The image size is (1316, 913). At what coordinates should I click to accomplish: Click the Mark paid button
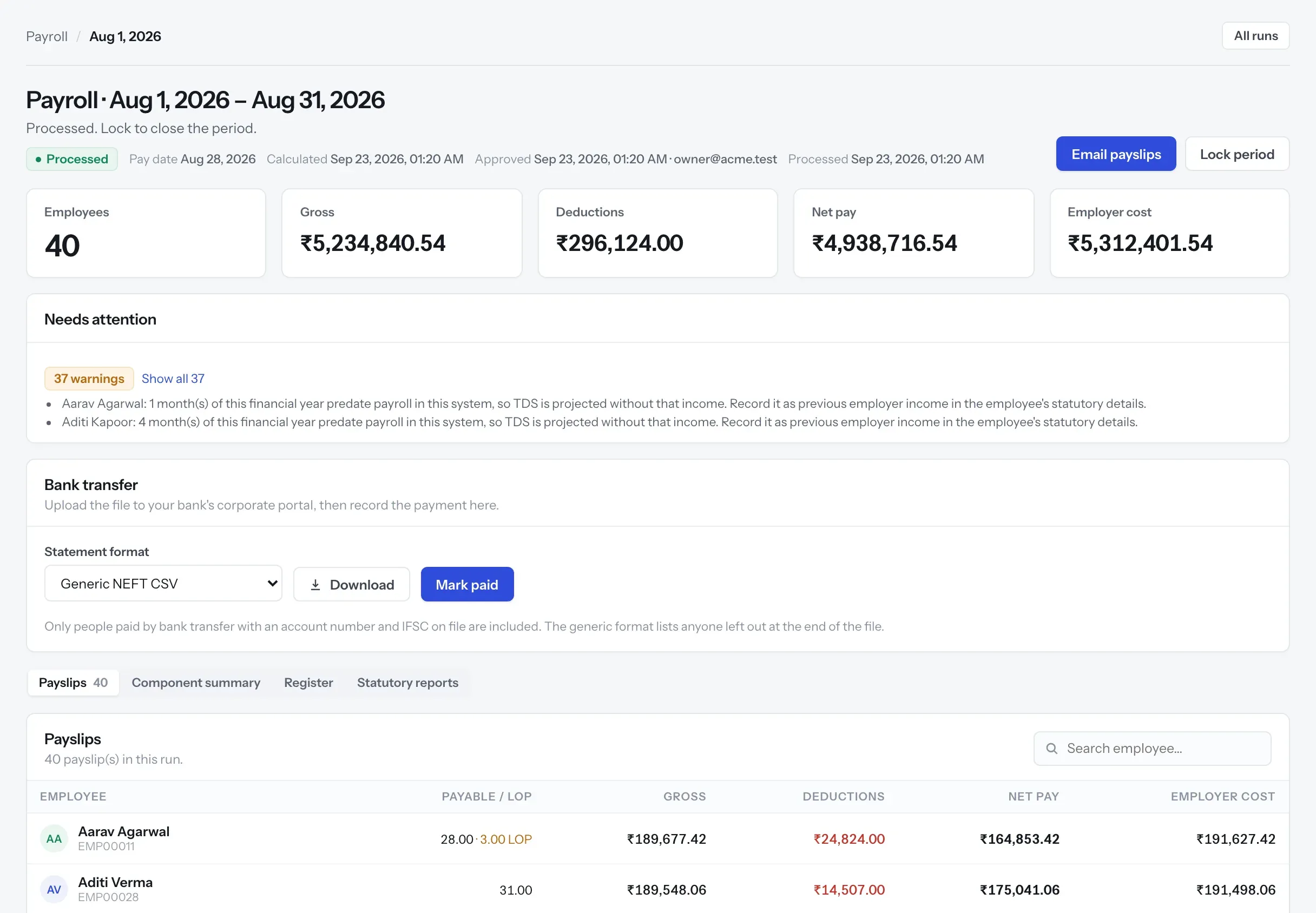tap(467, 585)
